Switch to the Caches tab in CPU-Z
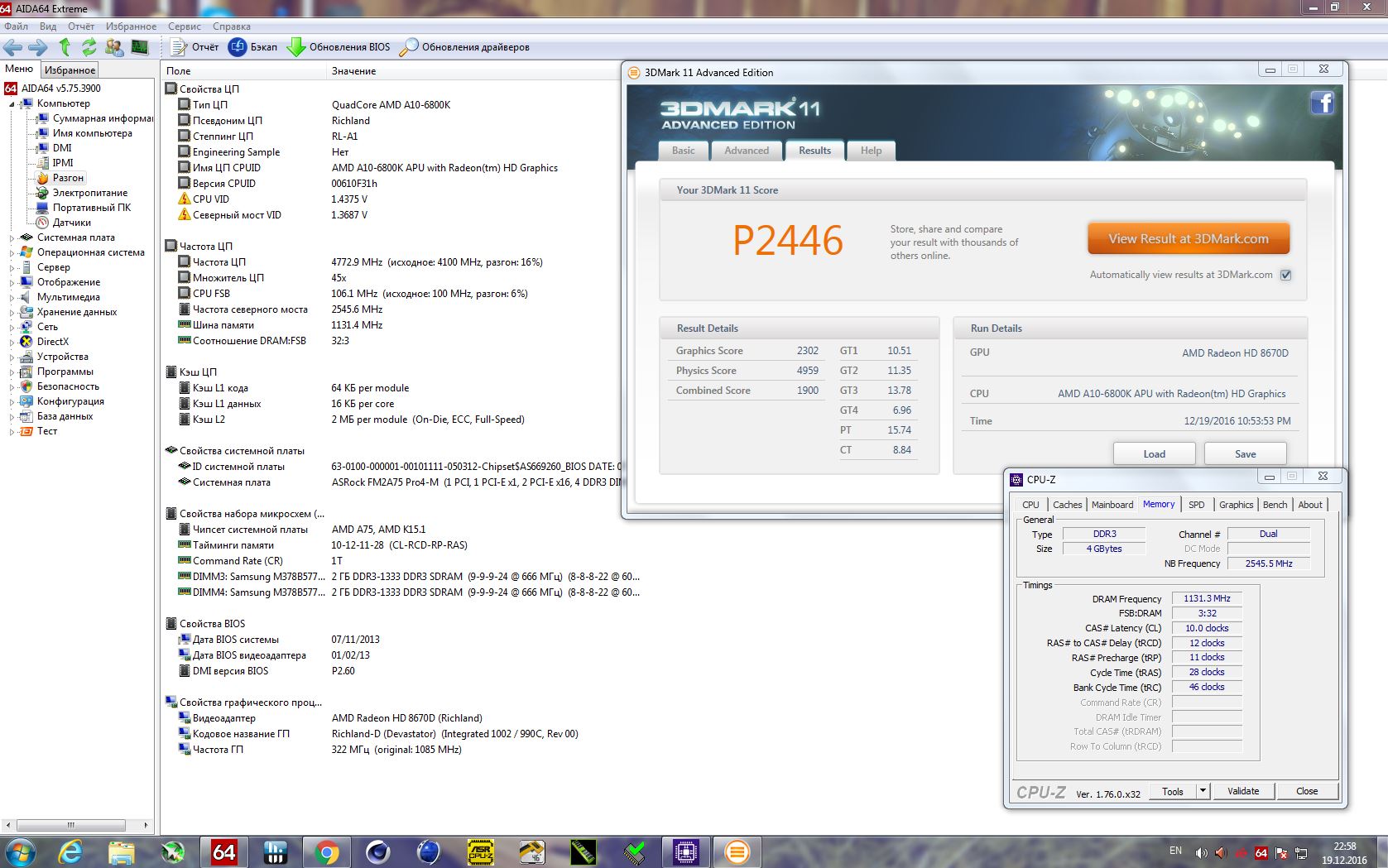This screenshot has width=1388, height=868. tap(1067, 505)
